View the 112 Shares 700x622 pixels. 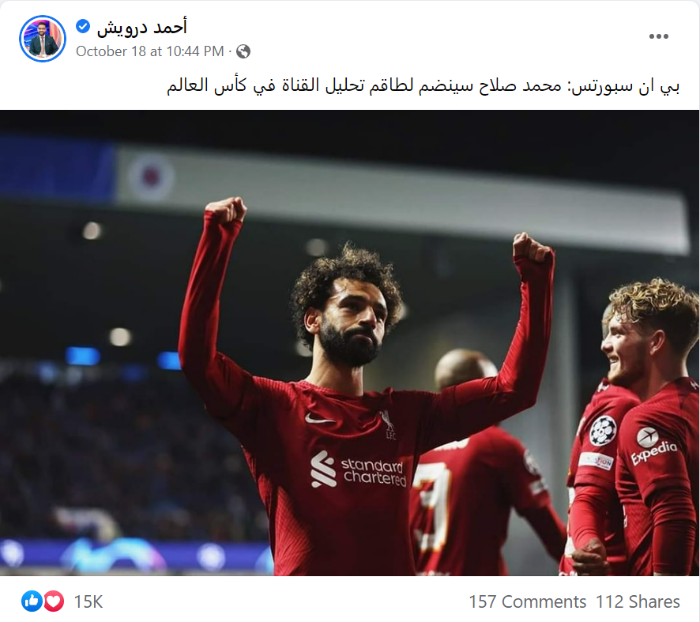[x=638, y=601]
